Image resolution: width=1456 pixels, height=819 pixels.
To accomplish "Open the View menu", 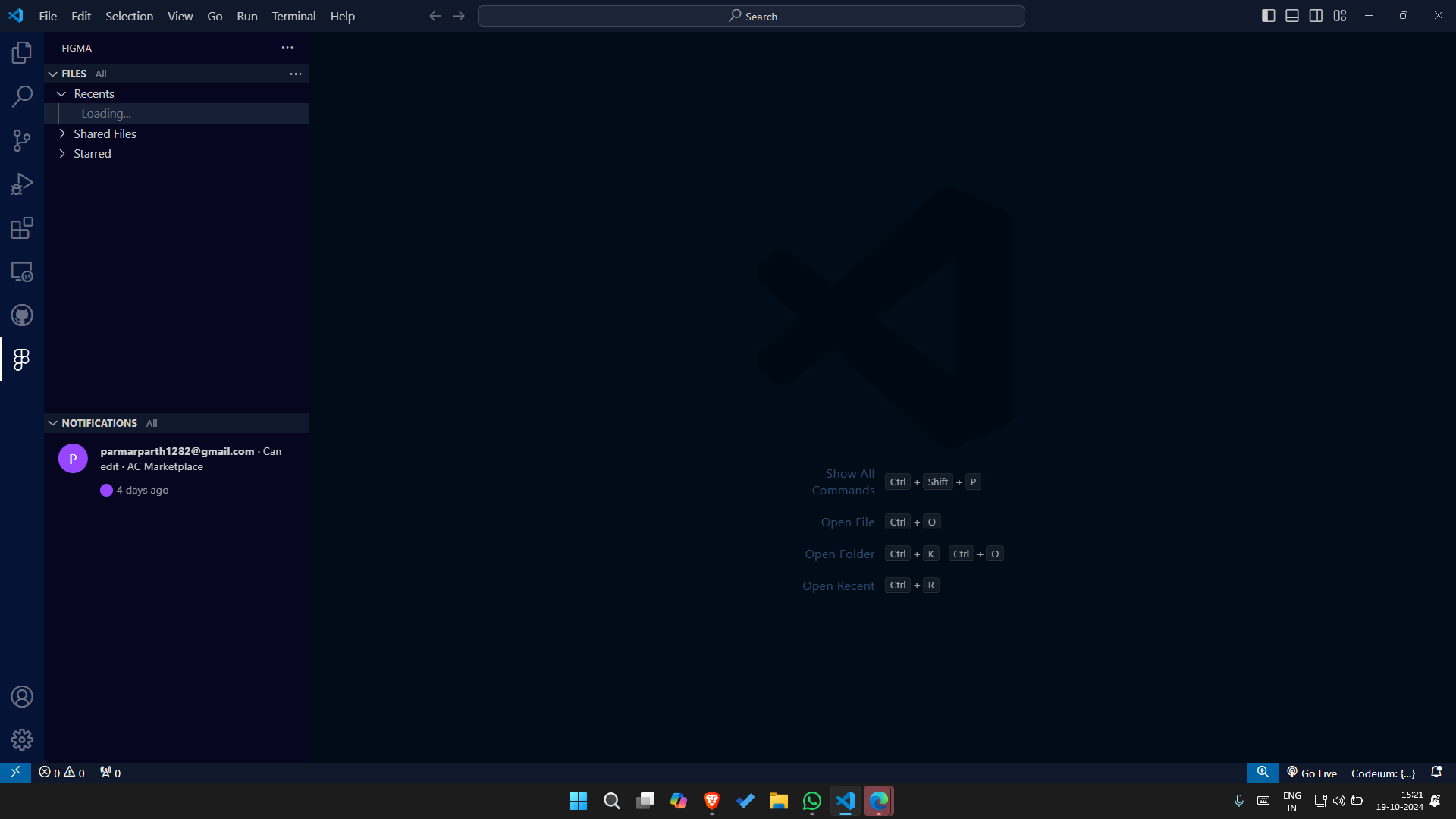I will tap(180, 16).
